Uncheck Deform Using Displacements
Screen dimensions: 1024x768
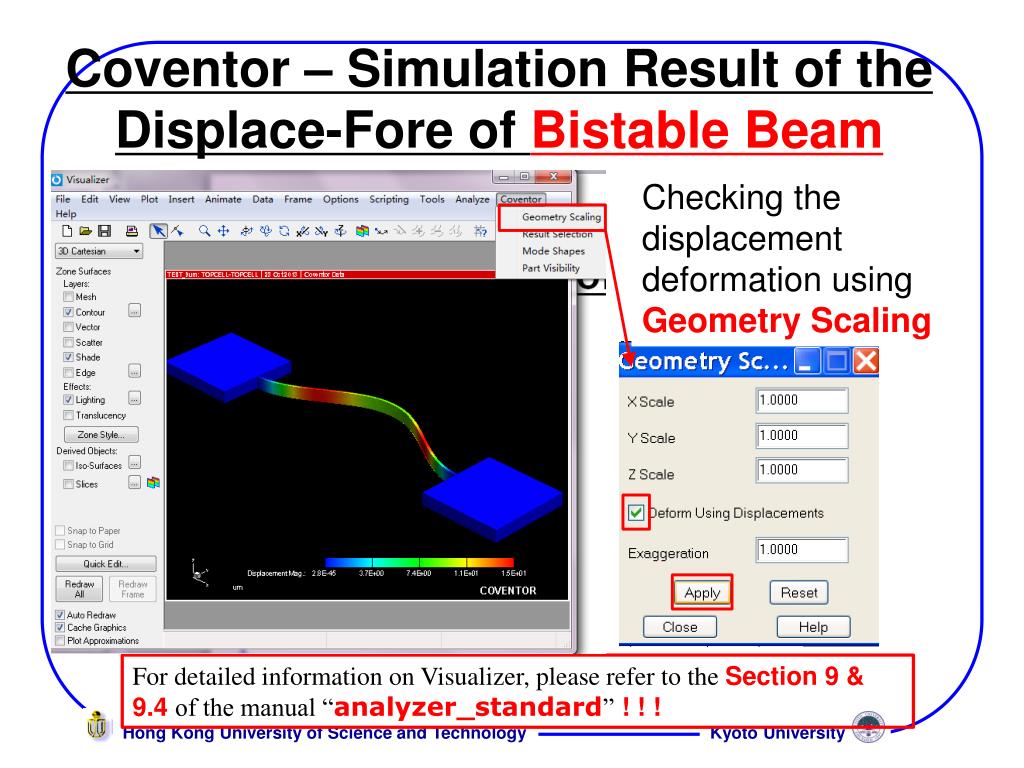tap(636, 513)
